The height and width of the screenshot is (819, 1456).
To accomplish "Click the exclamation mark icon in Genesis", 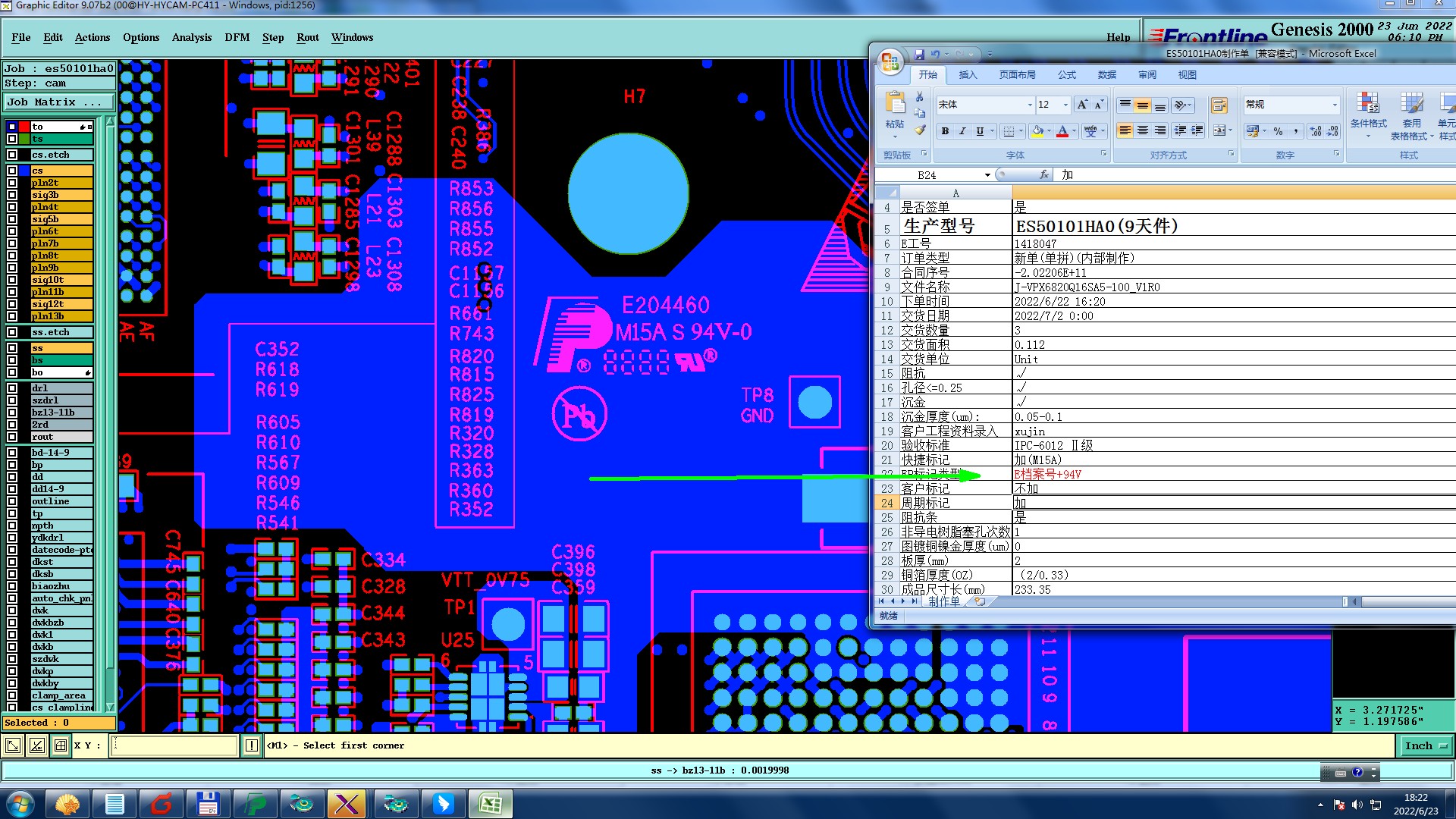I will [252, 746].
